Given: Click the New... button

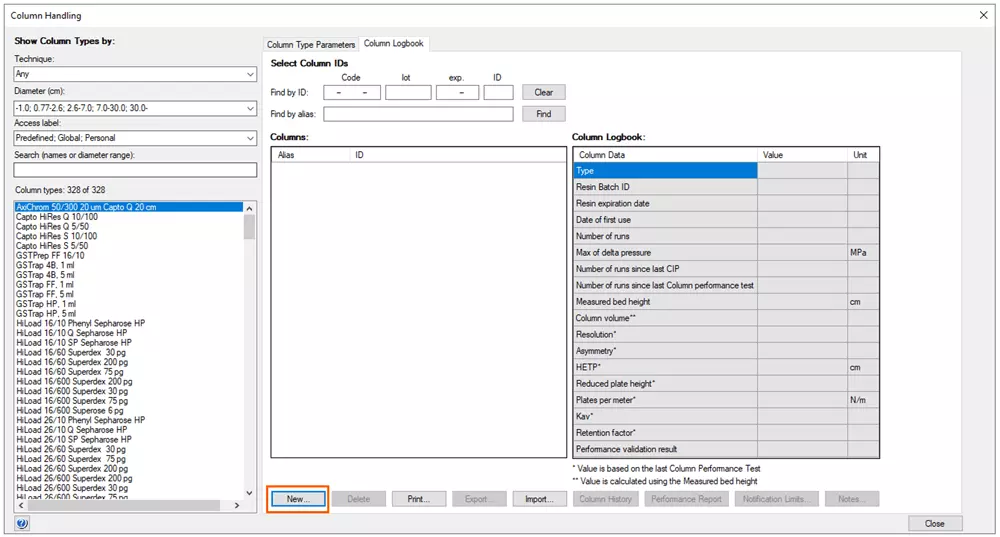Looking at the screenshot, I should point(298,498).
